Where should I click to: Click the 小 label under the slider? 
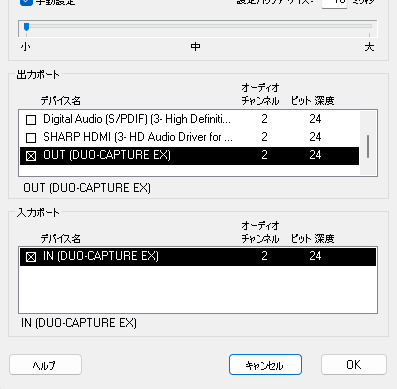pos(25,47)
